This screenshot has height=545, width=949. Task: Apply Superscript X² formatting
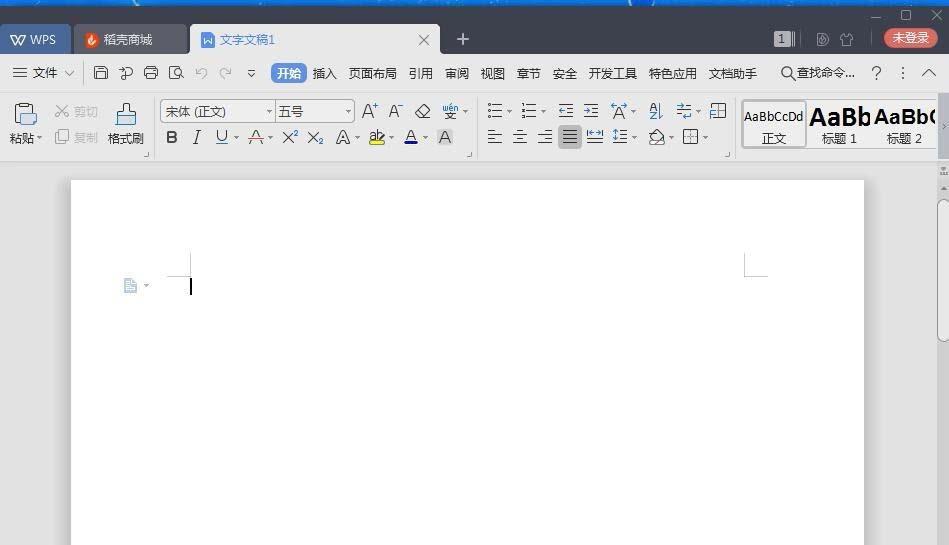click(290, 137)
